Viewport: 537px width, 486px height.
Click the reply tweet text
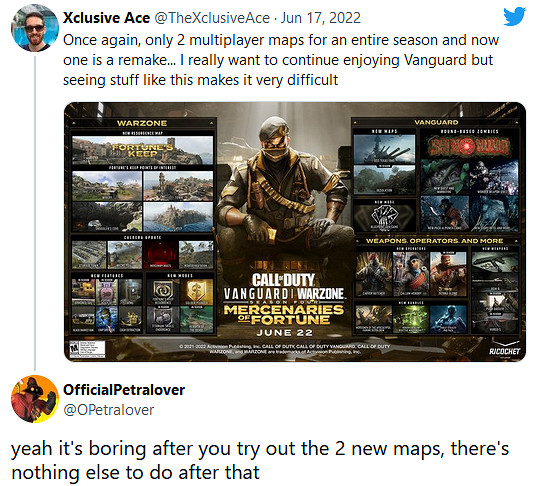click(x=260, y=460)
